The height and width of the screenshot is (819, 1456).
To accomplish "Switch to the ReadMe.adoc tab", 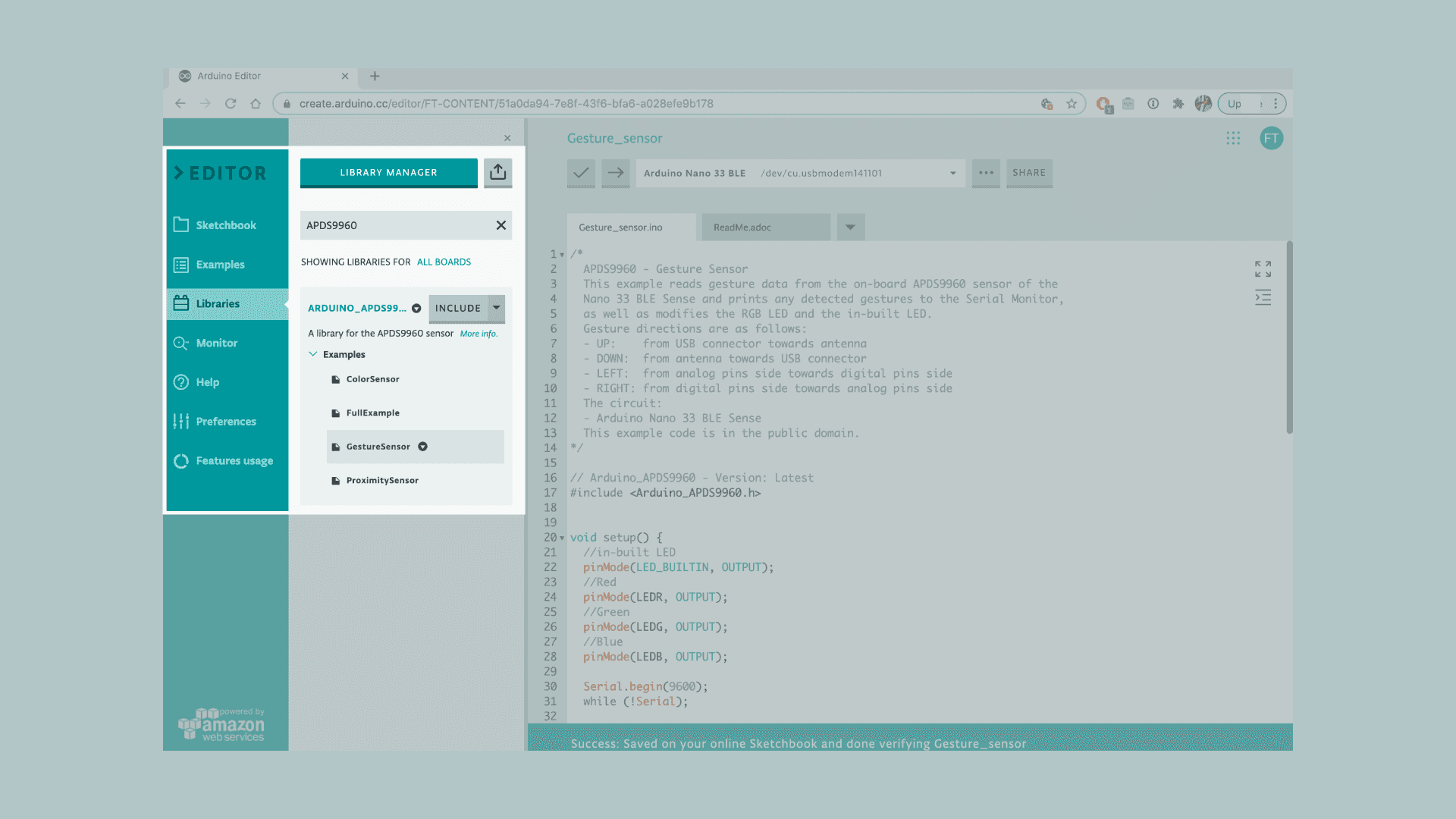I will click(742, 227).
